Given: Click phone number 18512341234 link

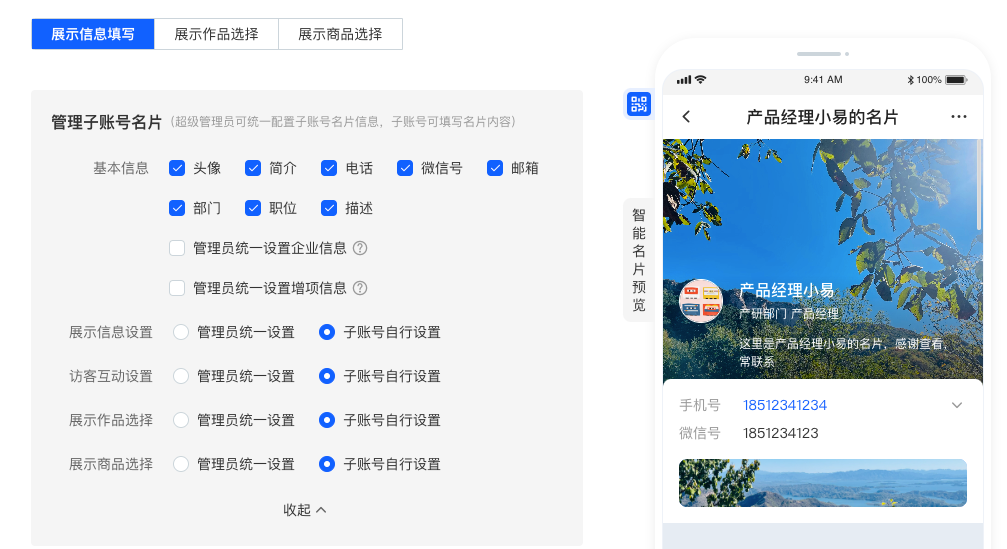Looking at the screenshot, I should (785, 405).
